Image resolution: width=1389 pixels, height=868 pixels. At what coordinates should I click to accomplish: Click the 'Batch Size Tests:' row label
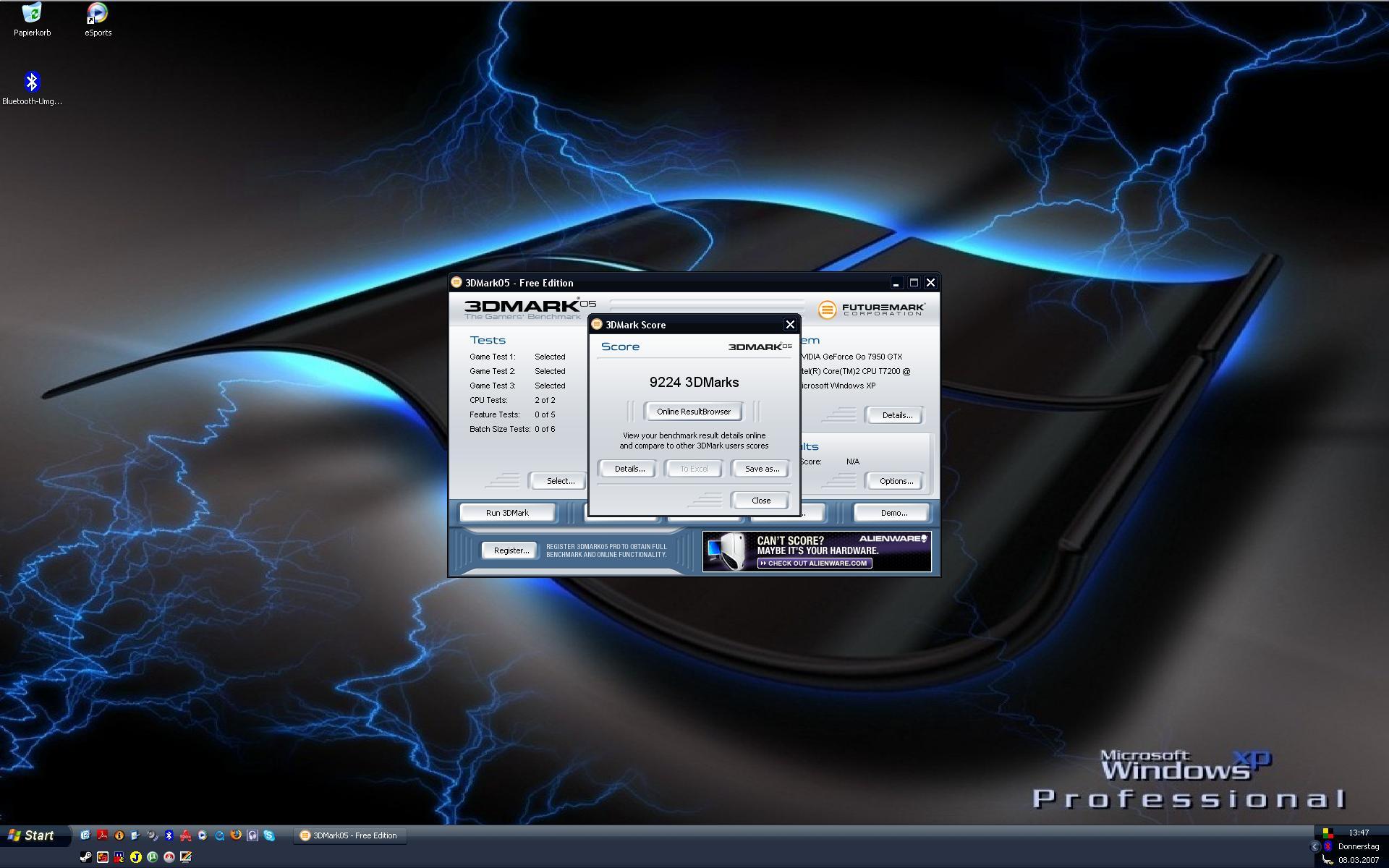tap(500, 429)
